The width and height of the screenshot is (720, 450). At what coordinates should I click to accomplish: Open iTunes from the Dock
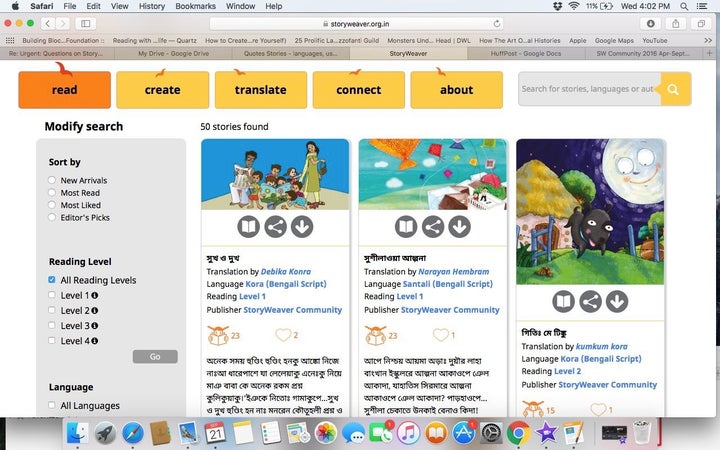tap(408, 433)
